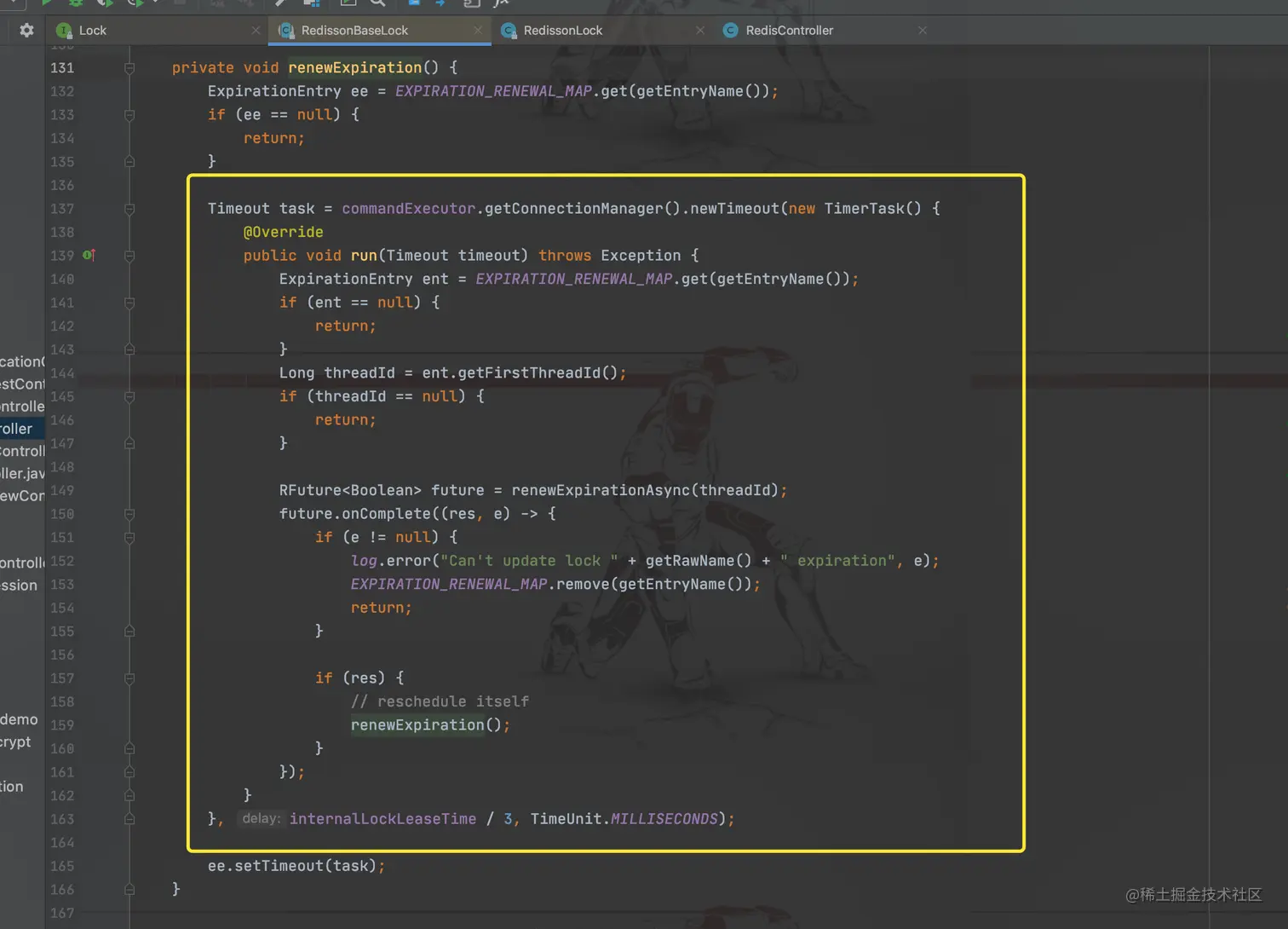Image resolution: width=1288 pixels, height=929 pixels.
Task: Click newTimeout on line 137
Action: click(734, 208)
